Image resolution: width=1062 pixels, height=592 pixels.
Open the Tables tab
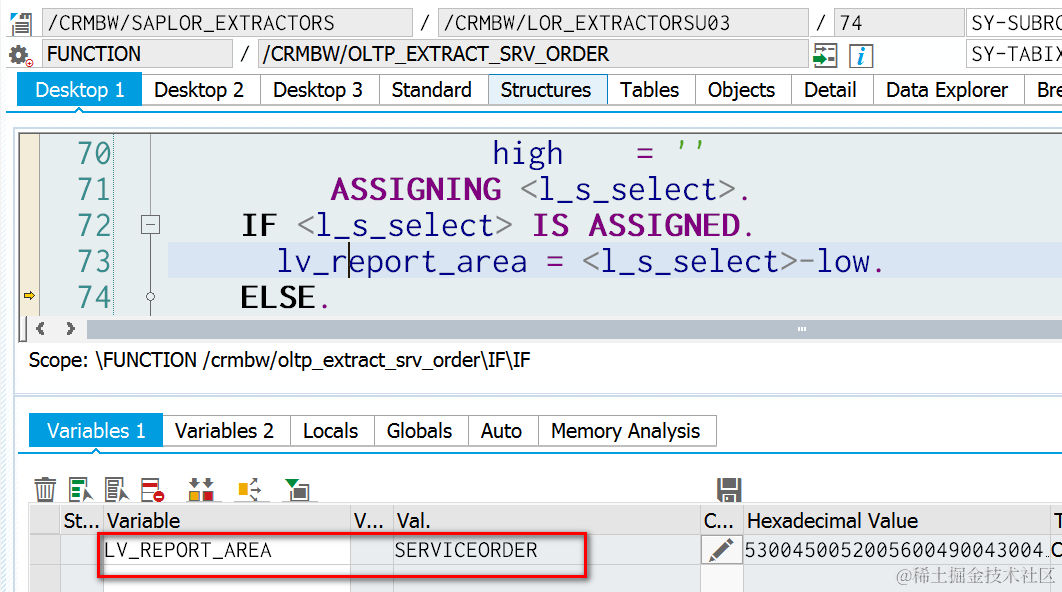(x=650, y=90)
